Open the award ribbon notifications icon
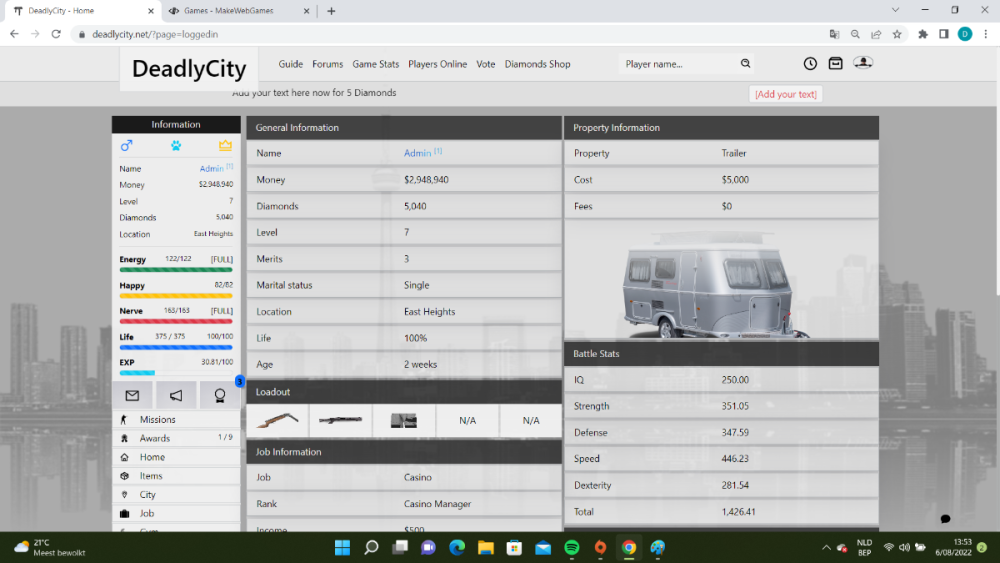 pos(219,395)
